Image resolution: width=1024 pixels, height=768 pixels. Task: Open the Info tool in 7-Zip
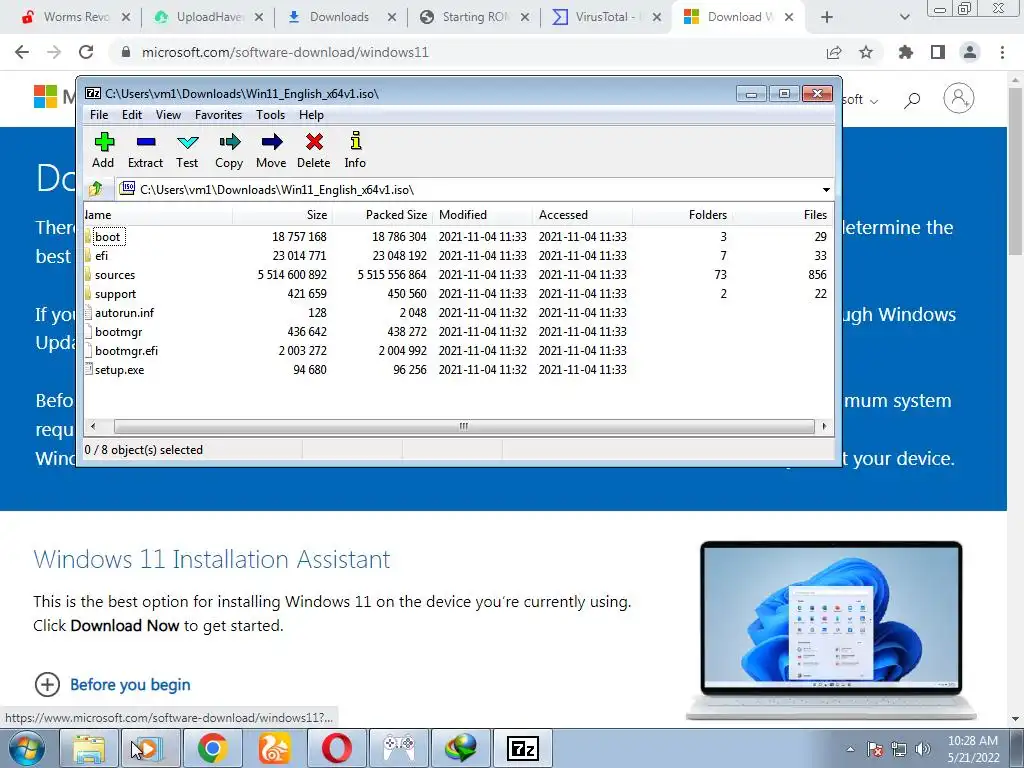pos(355,150)
